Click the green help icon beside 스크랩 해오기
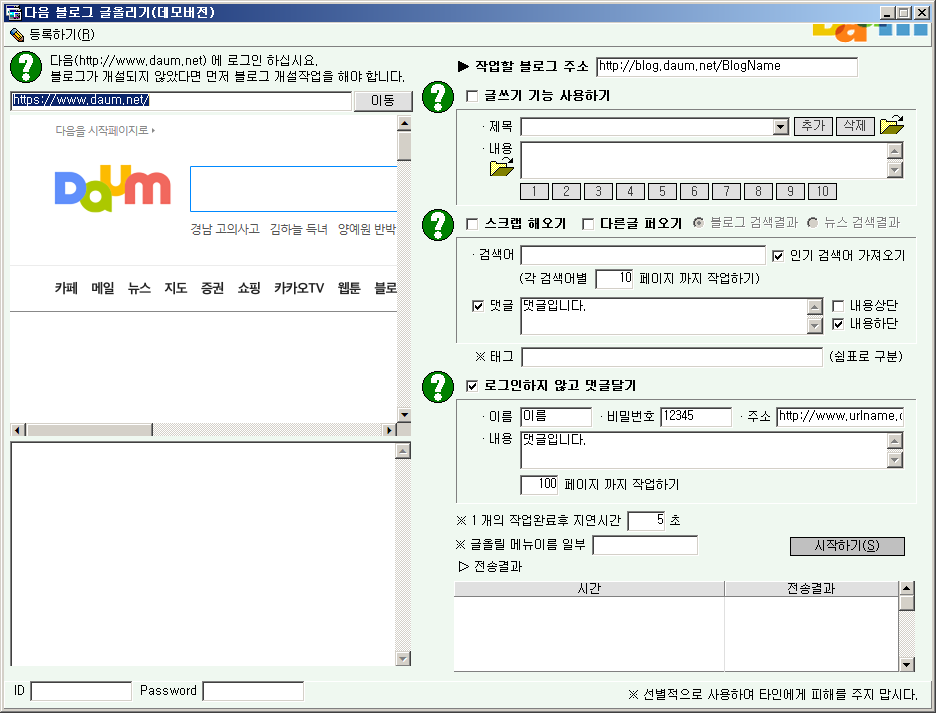936x713 pixels. (x=438, y=224)
